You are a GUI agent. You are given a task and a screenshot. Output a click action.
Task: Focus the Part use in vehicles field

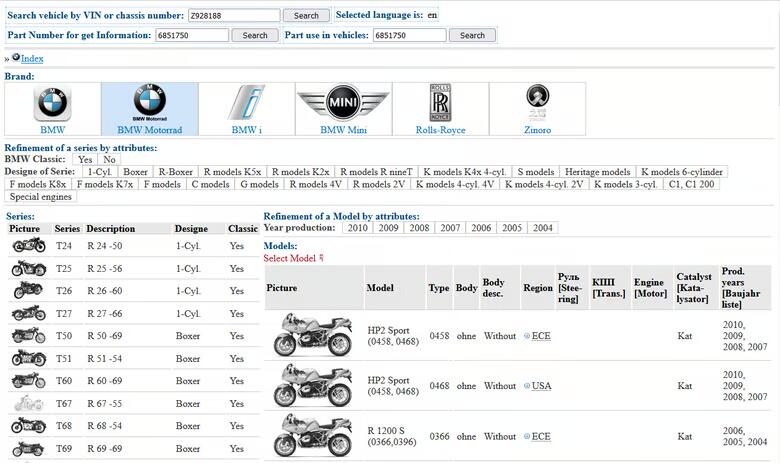click(409, 35)
